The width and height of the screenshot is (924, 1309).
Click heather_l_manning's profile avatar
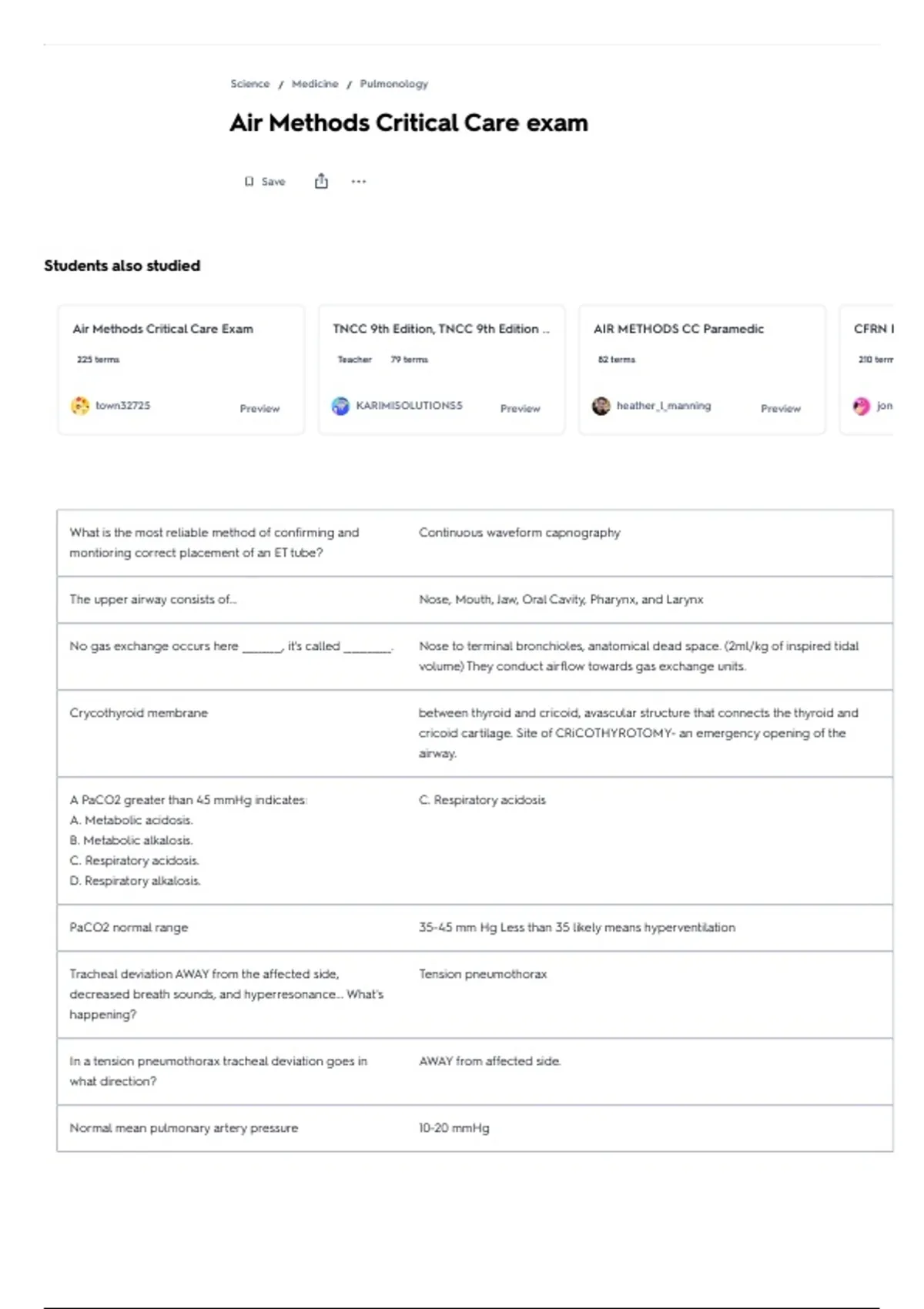[x=601, y=406]
